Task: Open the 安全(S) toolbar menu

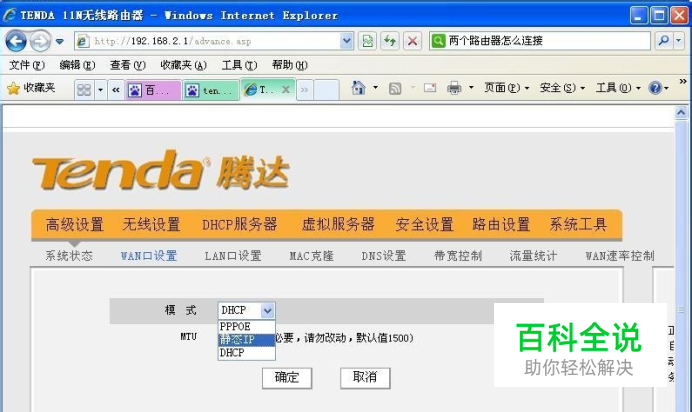Action: tap(563, 88)
